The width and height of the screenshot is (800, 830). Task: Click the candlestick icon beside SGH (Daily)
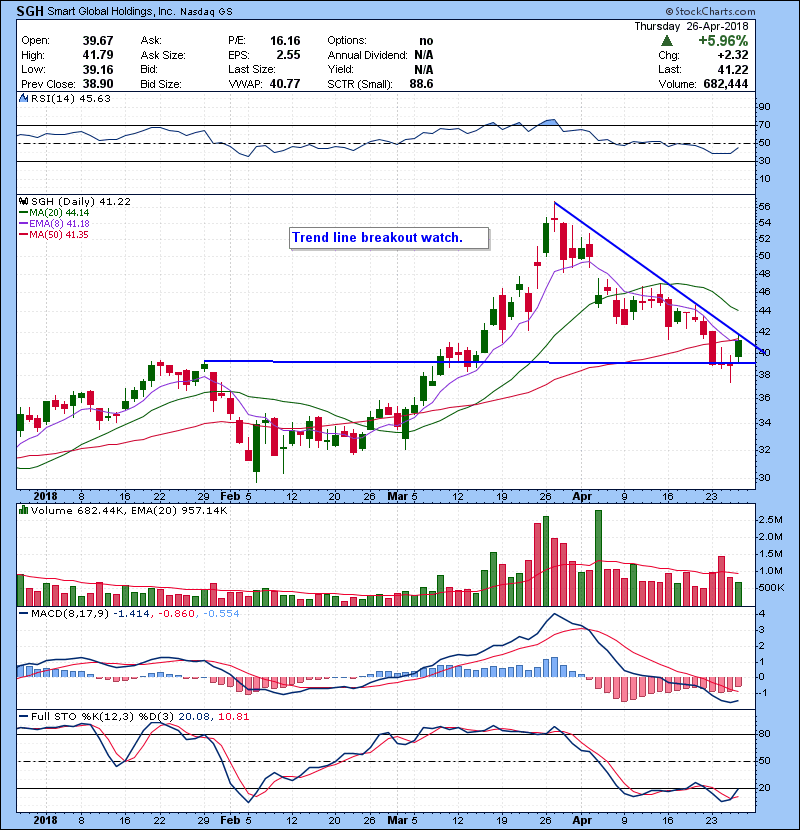pos(23,201)
